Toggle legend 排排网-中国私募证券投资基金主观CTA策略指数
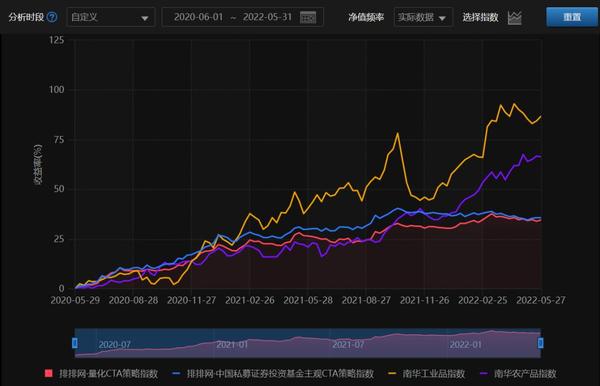Viewport: 600px width, 386px height. coord(273,373)
